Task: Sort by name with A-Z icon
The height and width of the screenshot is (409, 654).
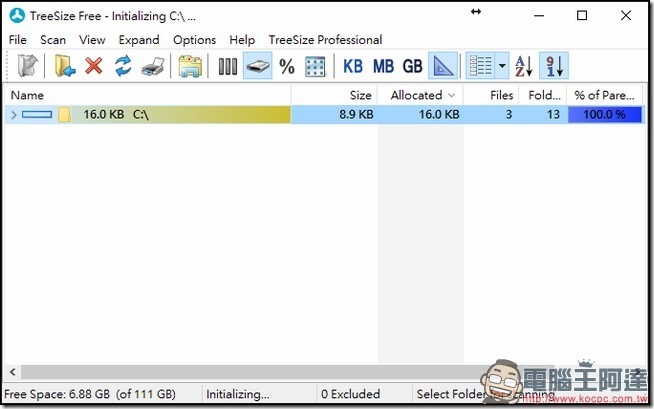Action: [524, 66]
